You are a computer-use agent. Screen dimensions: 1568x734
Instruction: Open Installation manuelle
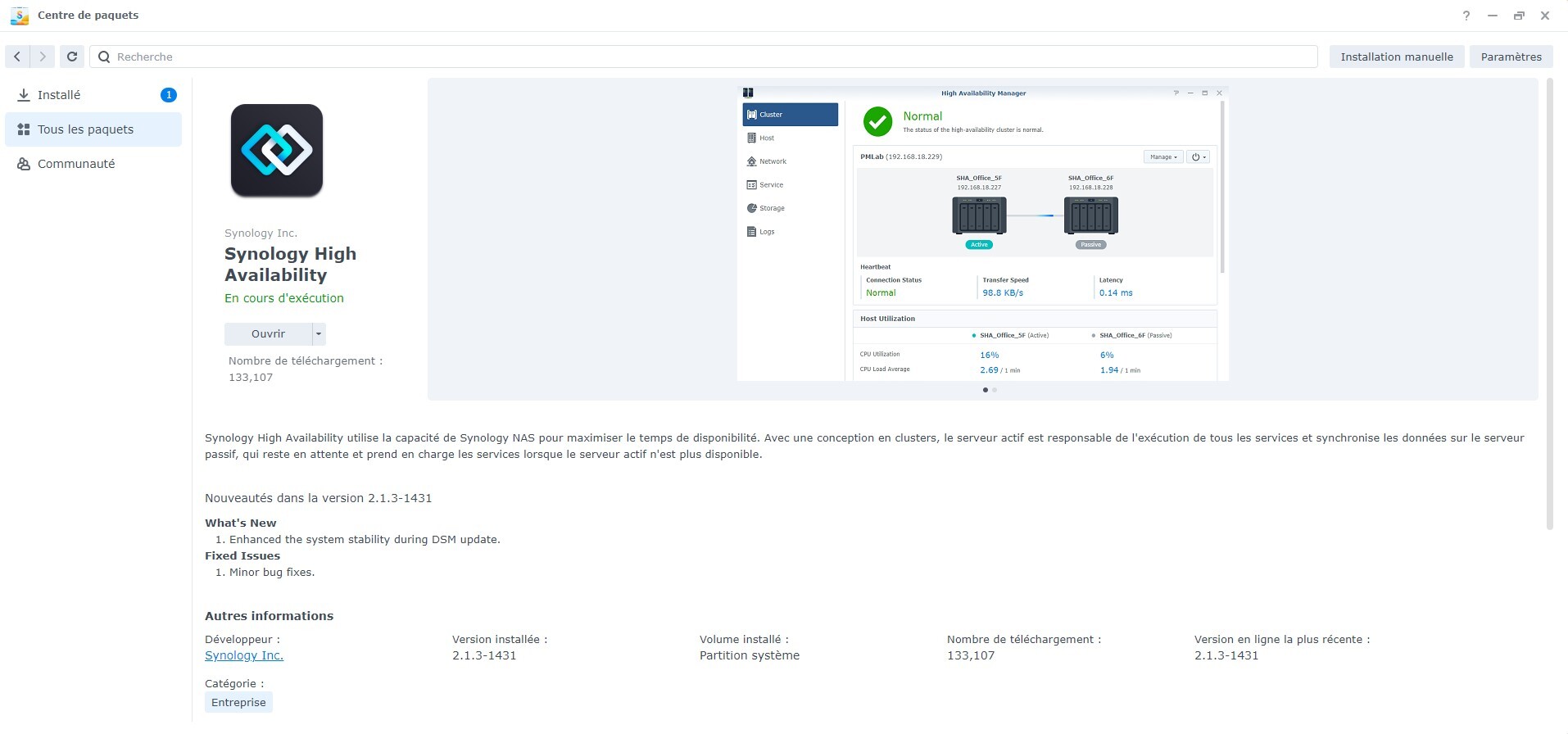(1397, 57)
